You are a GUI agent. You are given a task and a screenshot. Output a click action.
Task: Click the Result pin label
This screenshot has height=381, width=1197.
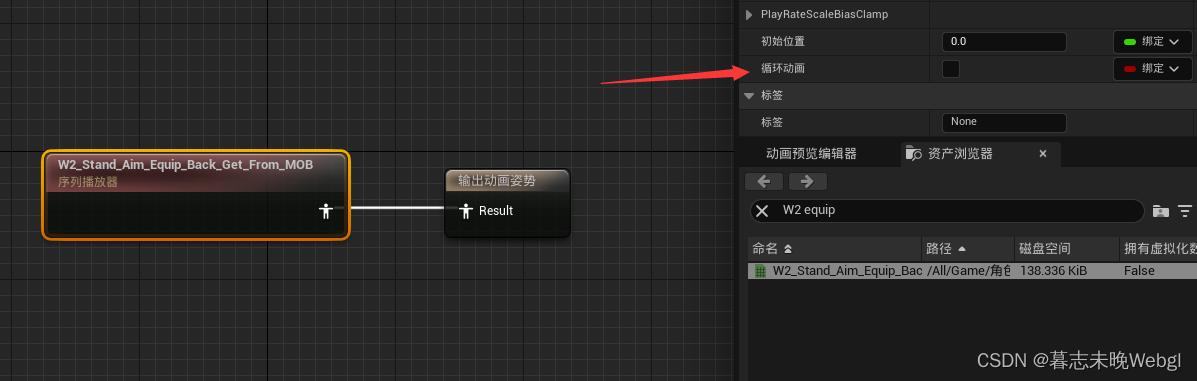(495, 211)
